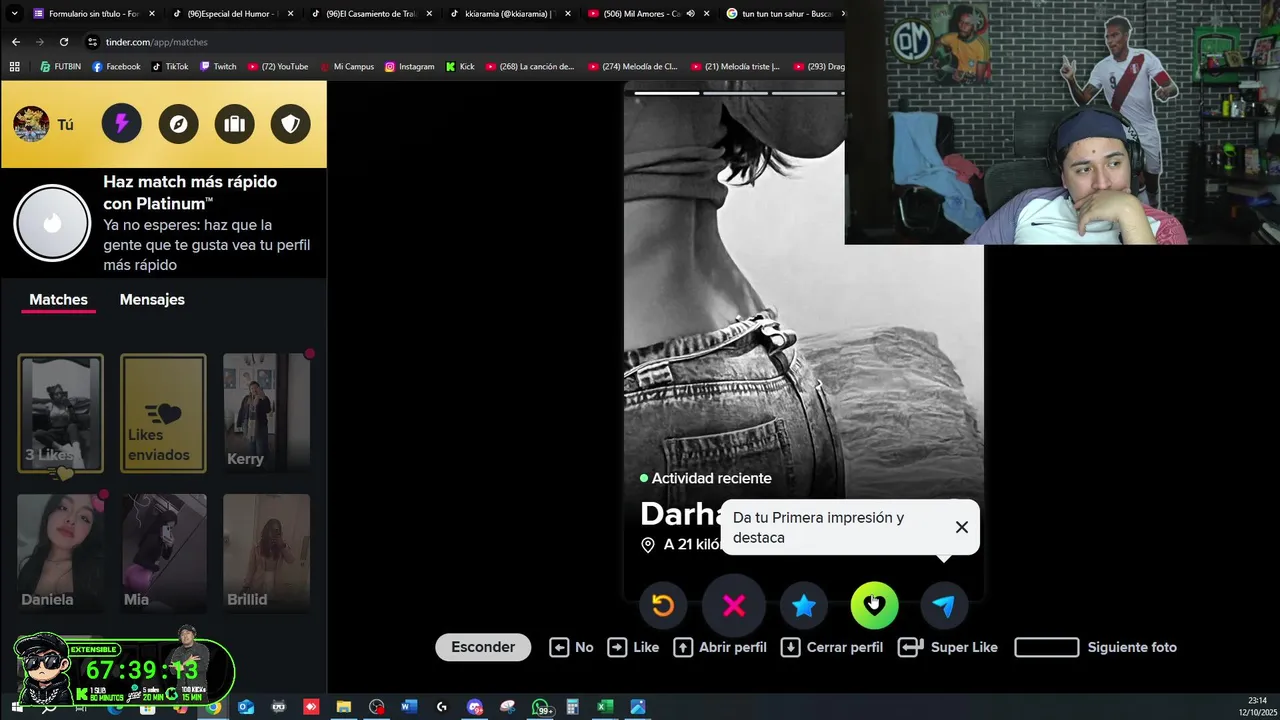Image resolution: width=1280 pixels, height=720 pixels.
Task: Click the purple lightning Boost icon
Action: [121, 124]
